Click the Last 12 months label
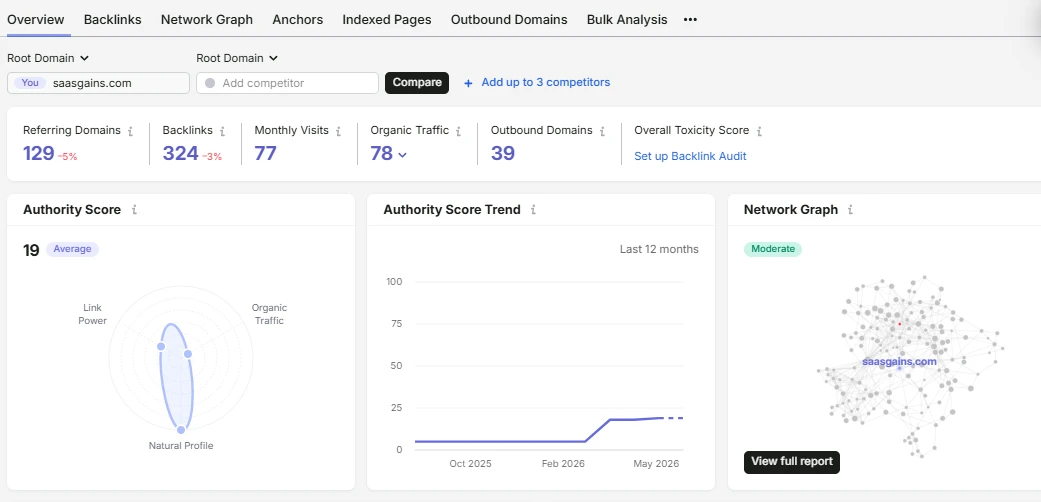The height and width of the screenshot is (502, 1041). click(659, 249)
